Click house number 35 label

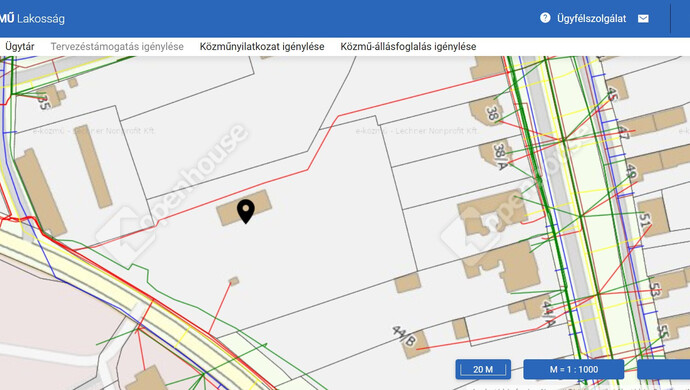pos(43,102)
